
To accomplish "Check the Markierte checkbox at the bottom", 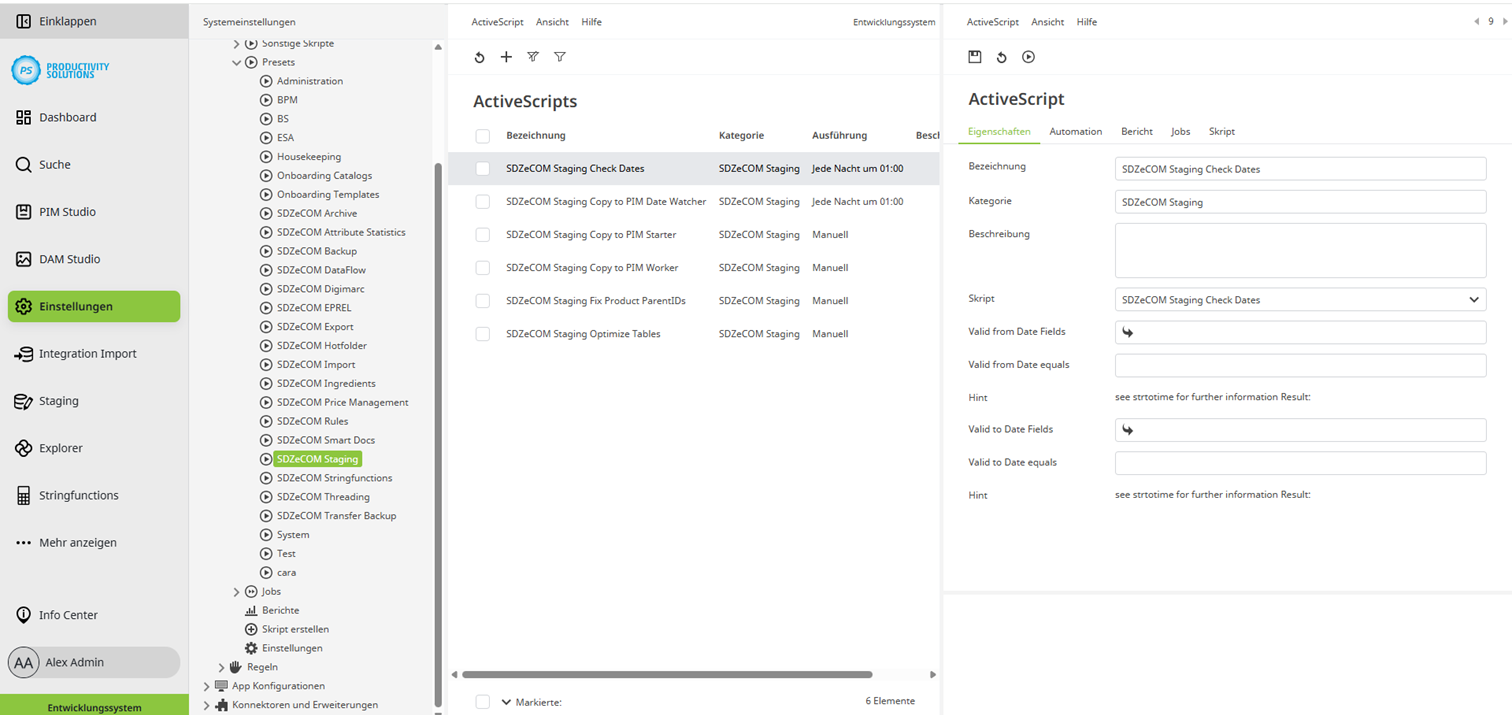I will (x=483, y=701).
